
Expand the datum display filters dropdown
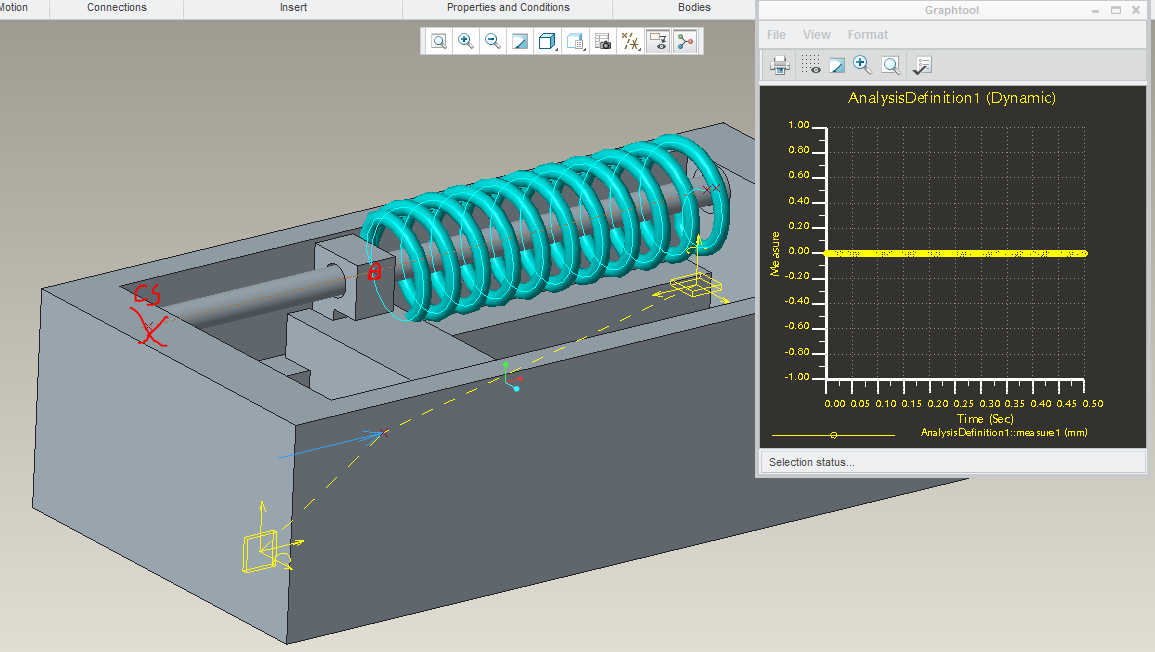pyautogui.click(x=630, y=41)
